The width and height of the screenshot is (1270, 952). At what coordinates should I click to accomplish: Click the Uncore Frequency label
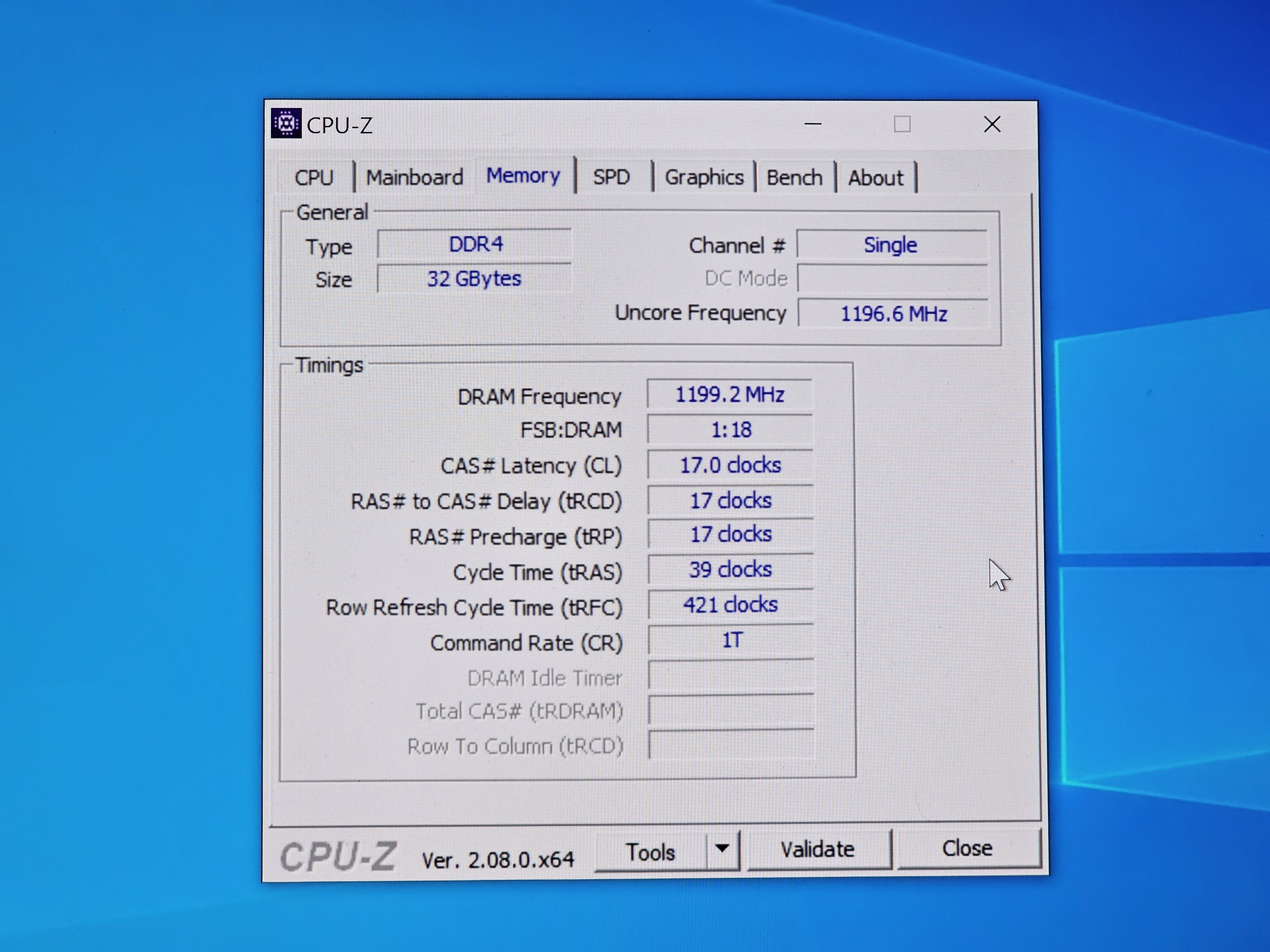700,313
